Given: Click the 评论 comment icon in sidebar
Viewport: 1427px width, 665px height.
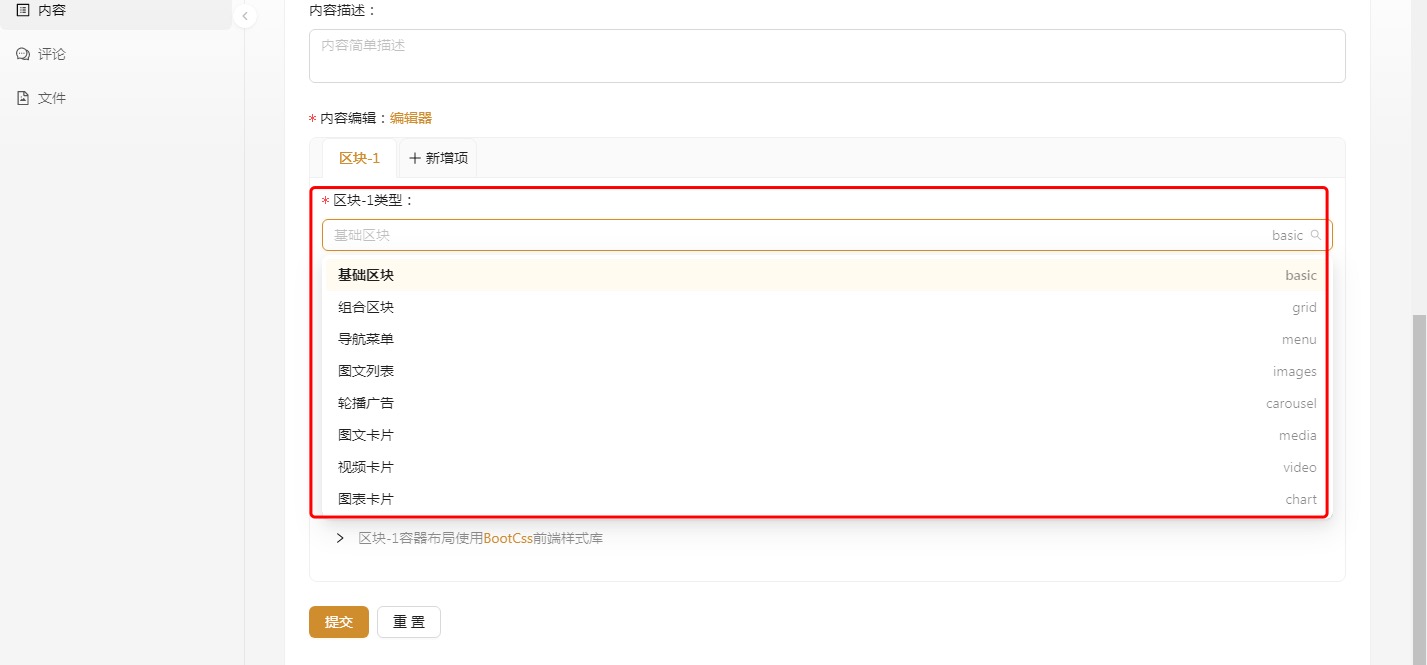Looking at the screenshot, I should pyautogui.click(x=23, y=54).
